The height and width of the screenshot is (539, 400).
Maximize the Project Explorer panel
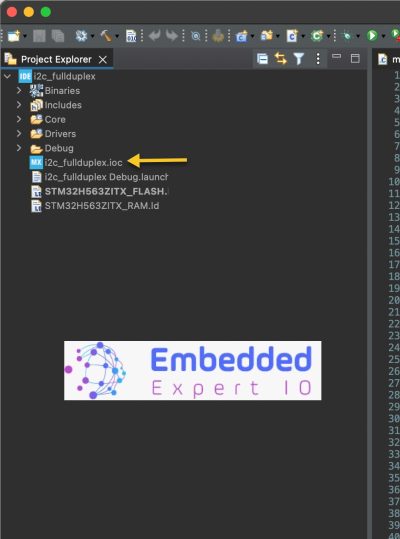click(355, 58)
